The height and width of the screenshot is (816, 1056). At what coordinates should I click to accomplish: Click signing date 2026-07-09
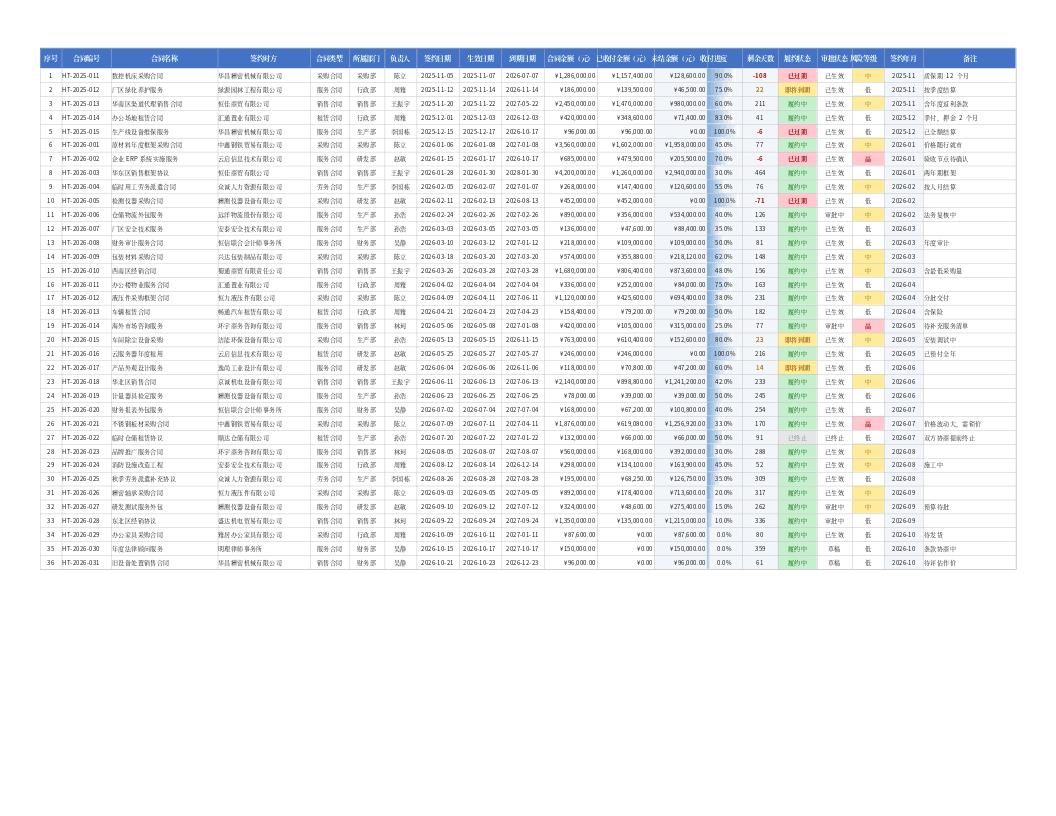437,424
